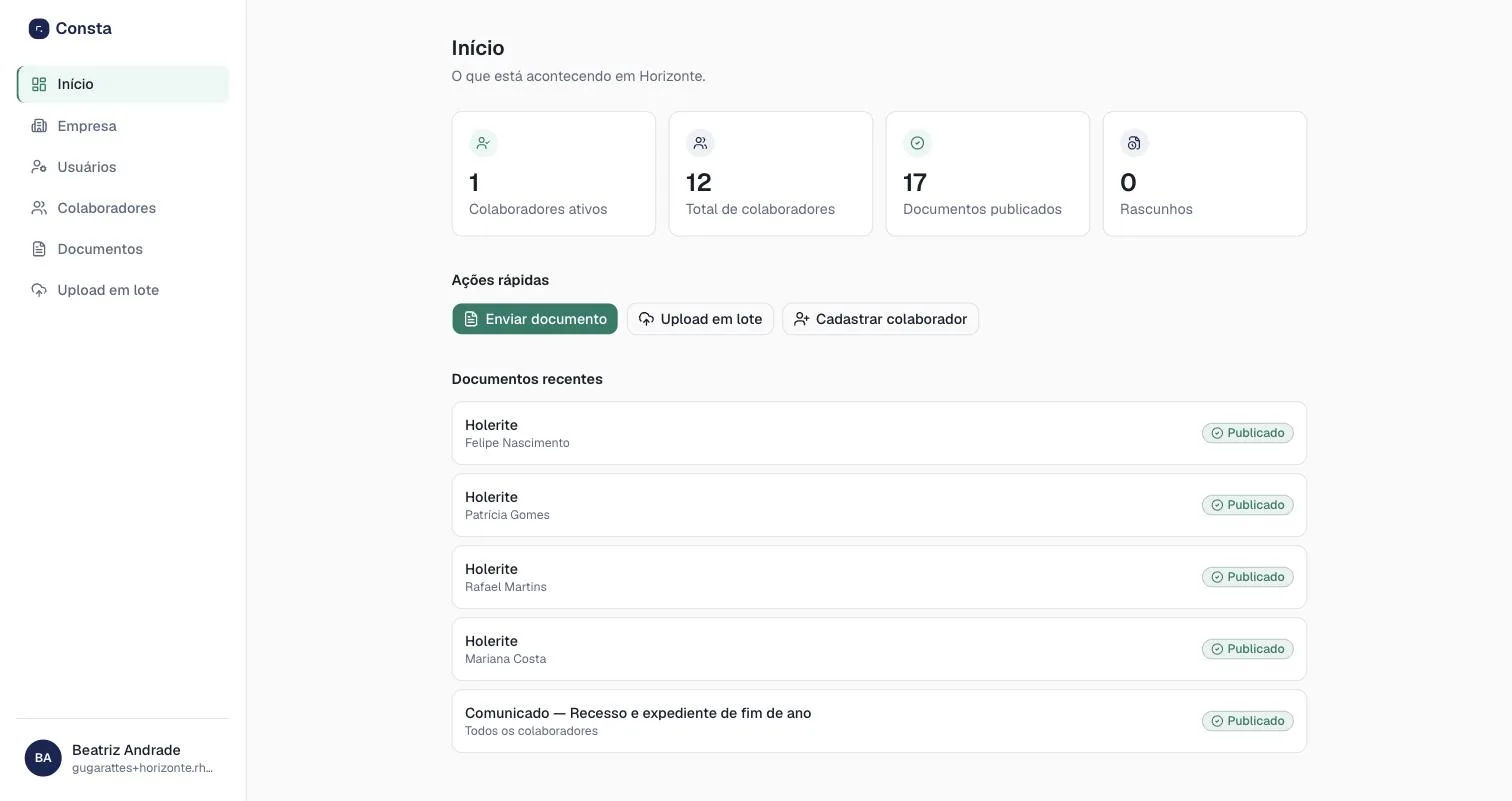
Task: Navigate to Colaboradores
Action: 123,208
